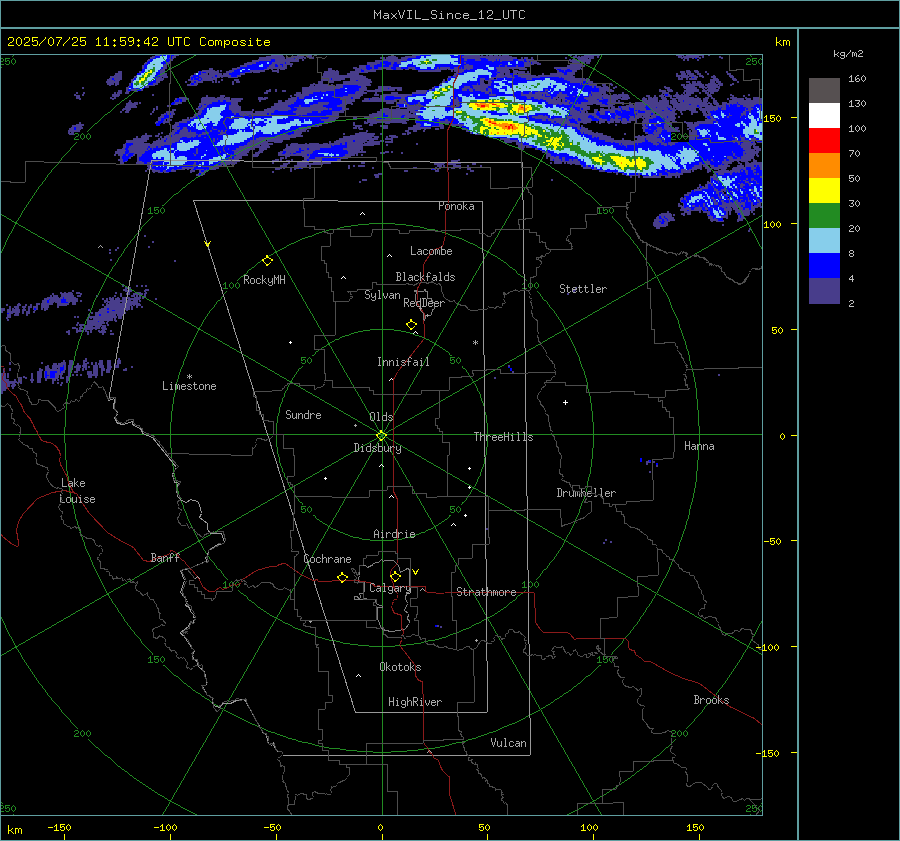900x841 pixels.
Task: Click the ThreeHills town label
Action: point(503,437)
